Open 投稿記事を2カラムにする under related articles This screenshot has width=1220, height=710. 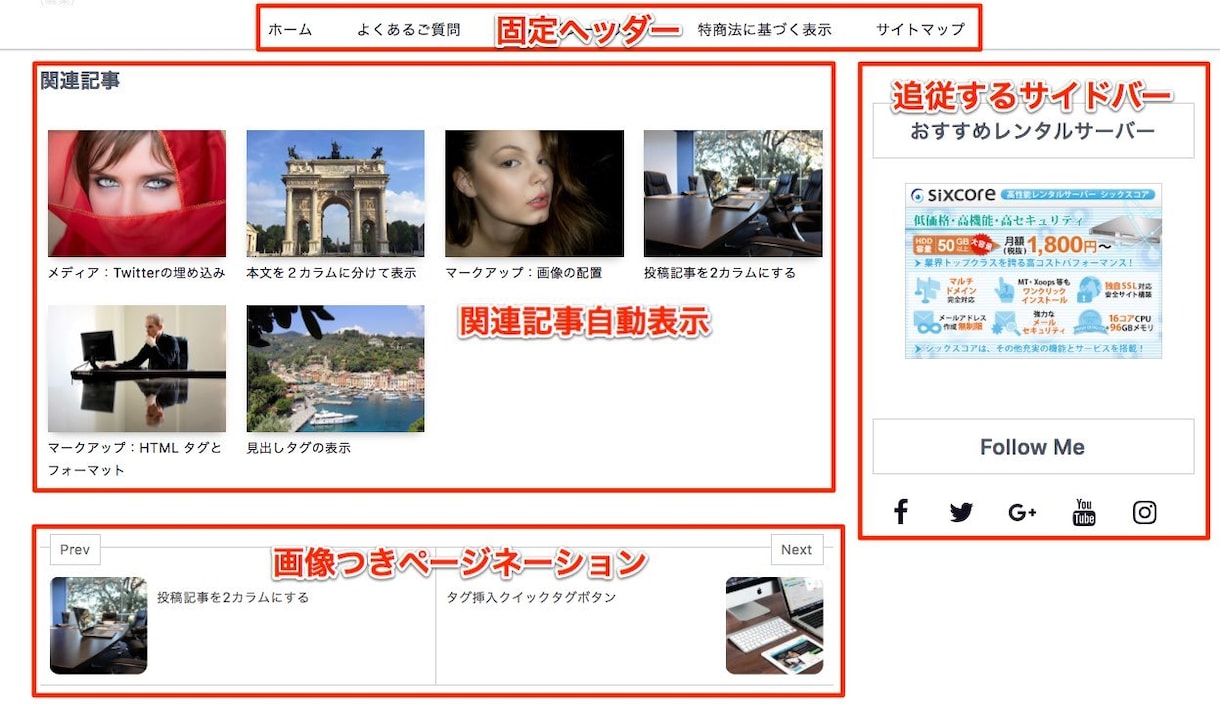720,272
